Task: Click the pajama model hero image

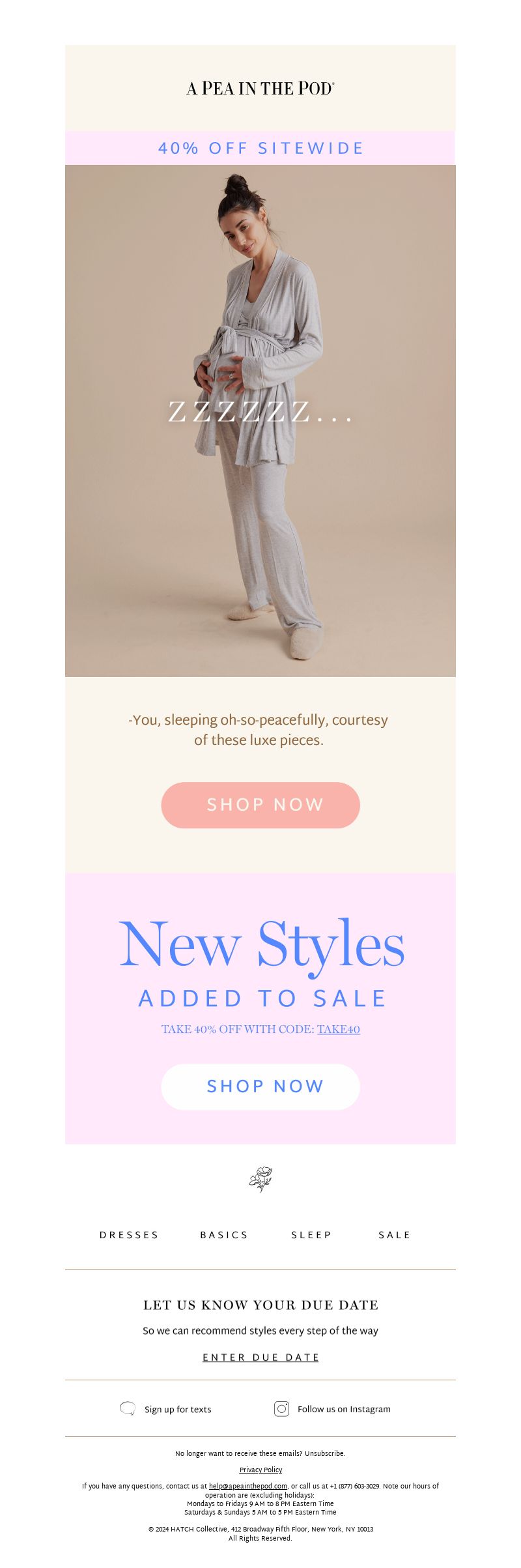Action: 260,420
